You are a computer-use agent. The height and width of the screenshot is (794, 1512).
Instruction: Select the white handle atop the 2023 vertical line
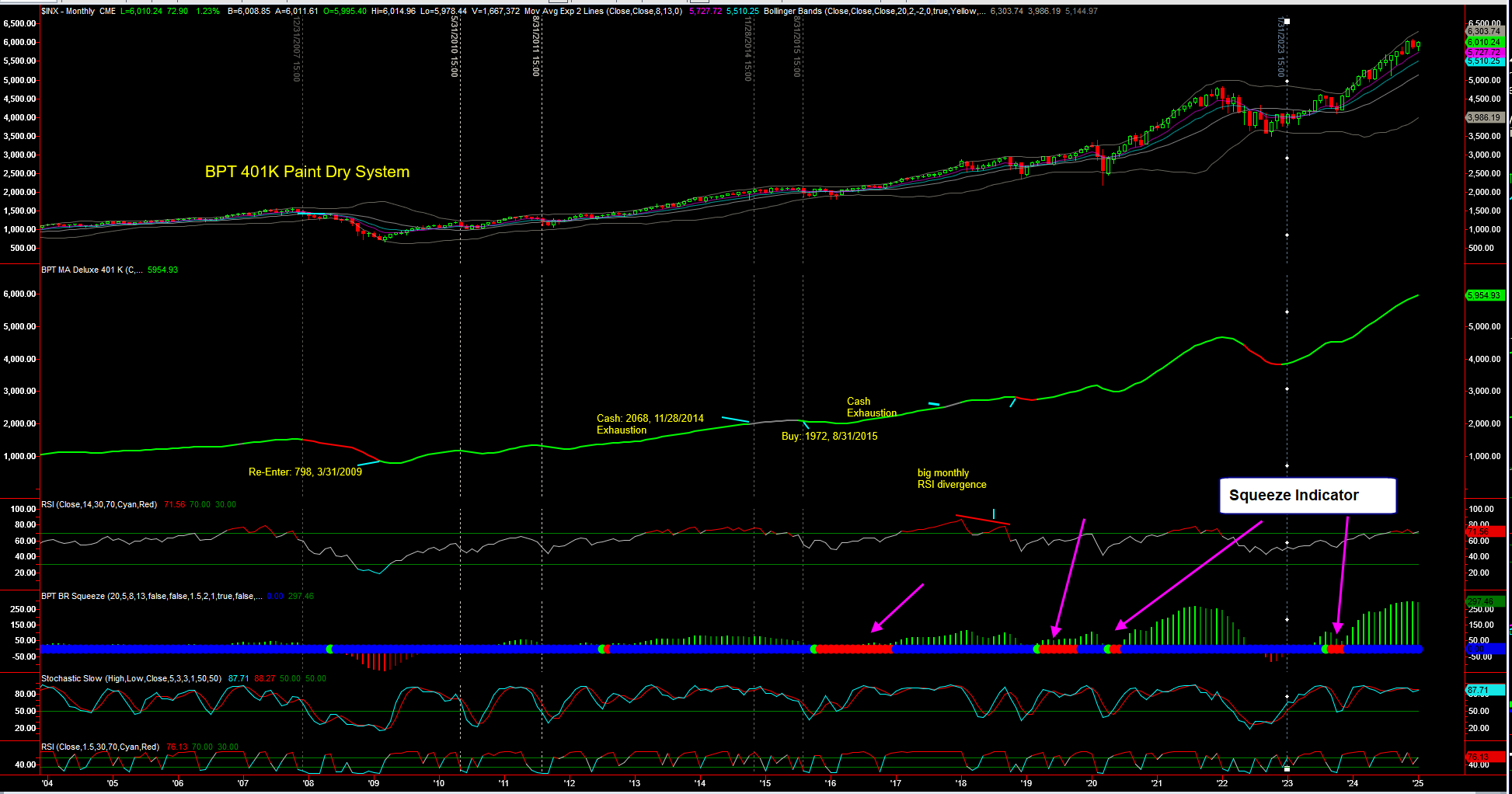[1287, 21]
